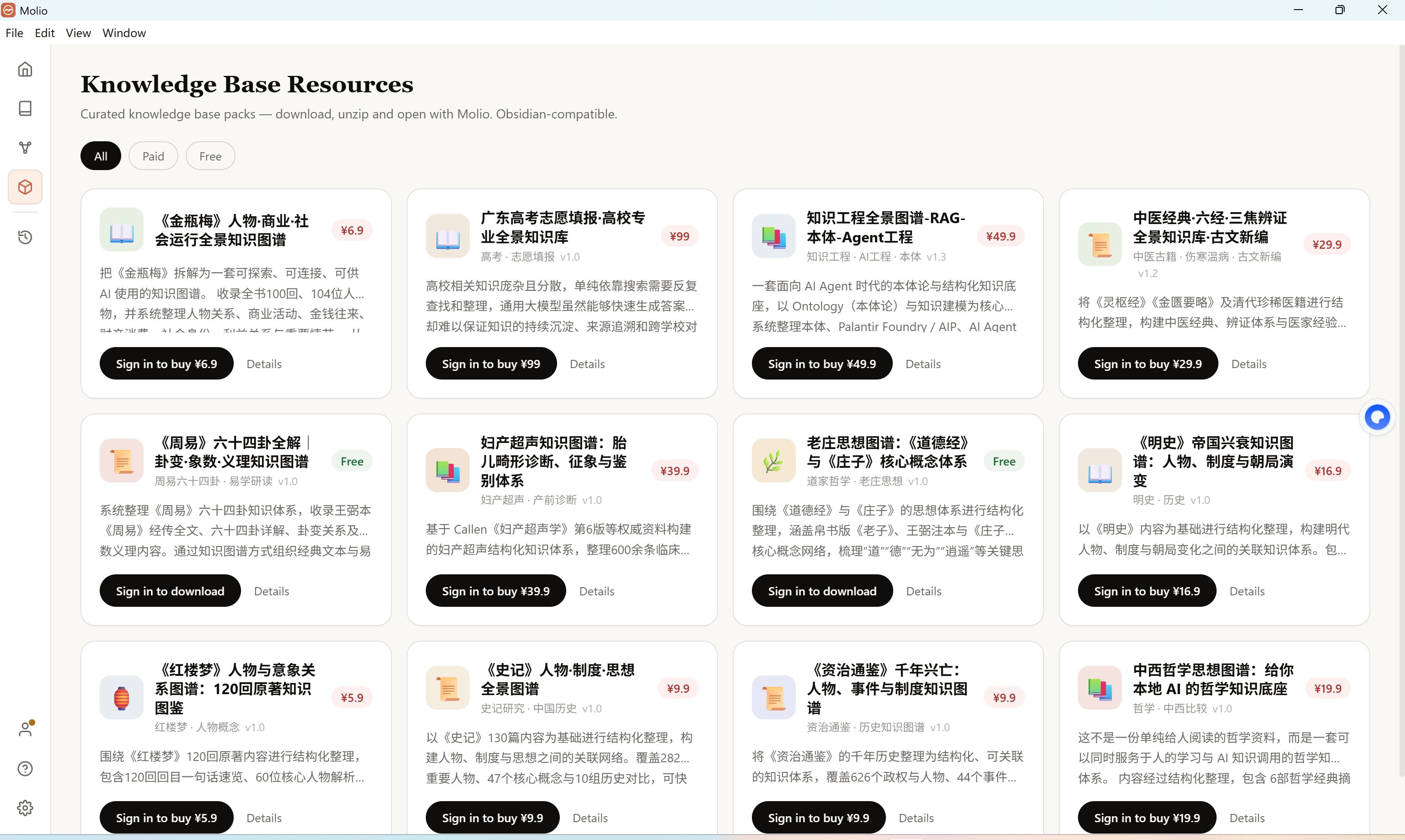
Task: Click Sign in to buy ¥49.9
Action: coord(822,364)
